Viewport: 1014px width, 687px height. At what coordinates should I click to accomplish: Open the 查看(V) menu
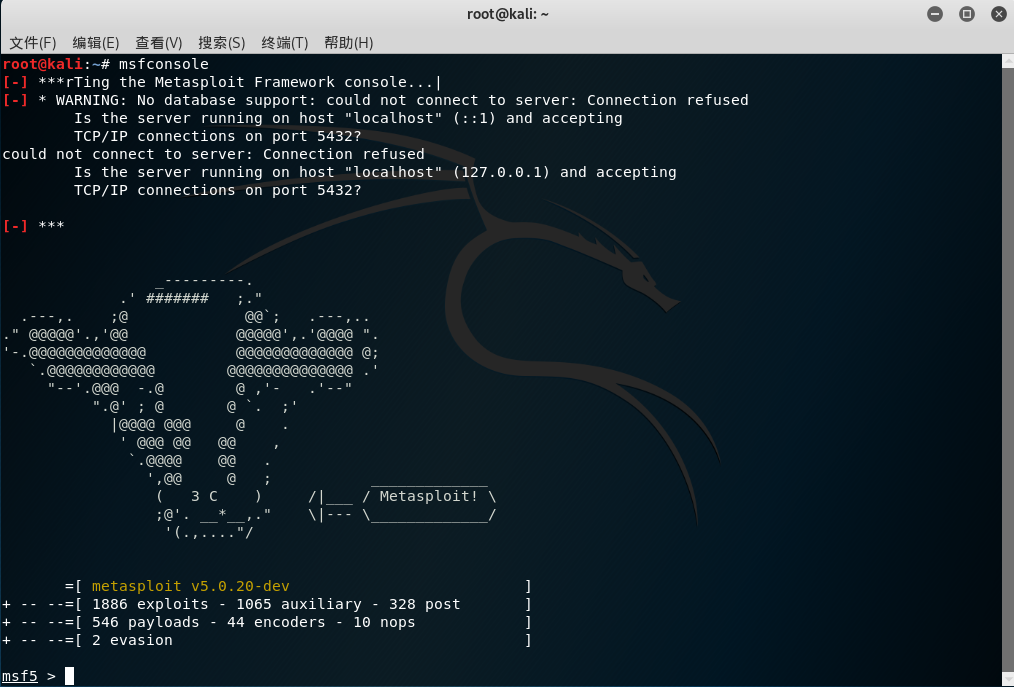[x=158, y=43]
